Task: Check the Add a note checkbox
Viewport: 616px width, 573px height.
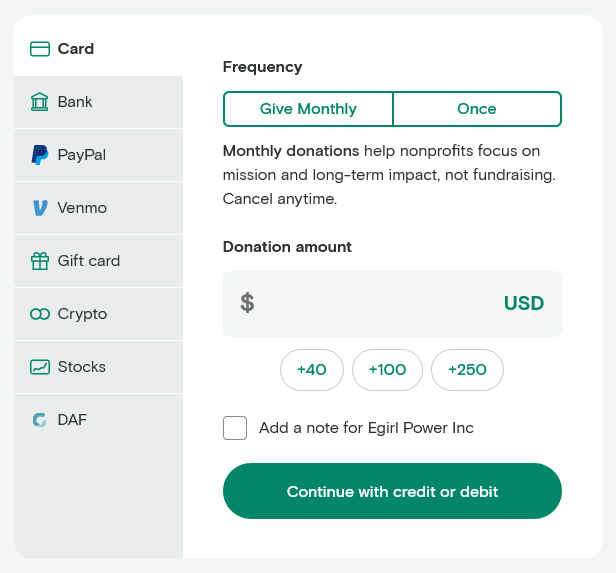Action: 235,428
